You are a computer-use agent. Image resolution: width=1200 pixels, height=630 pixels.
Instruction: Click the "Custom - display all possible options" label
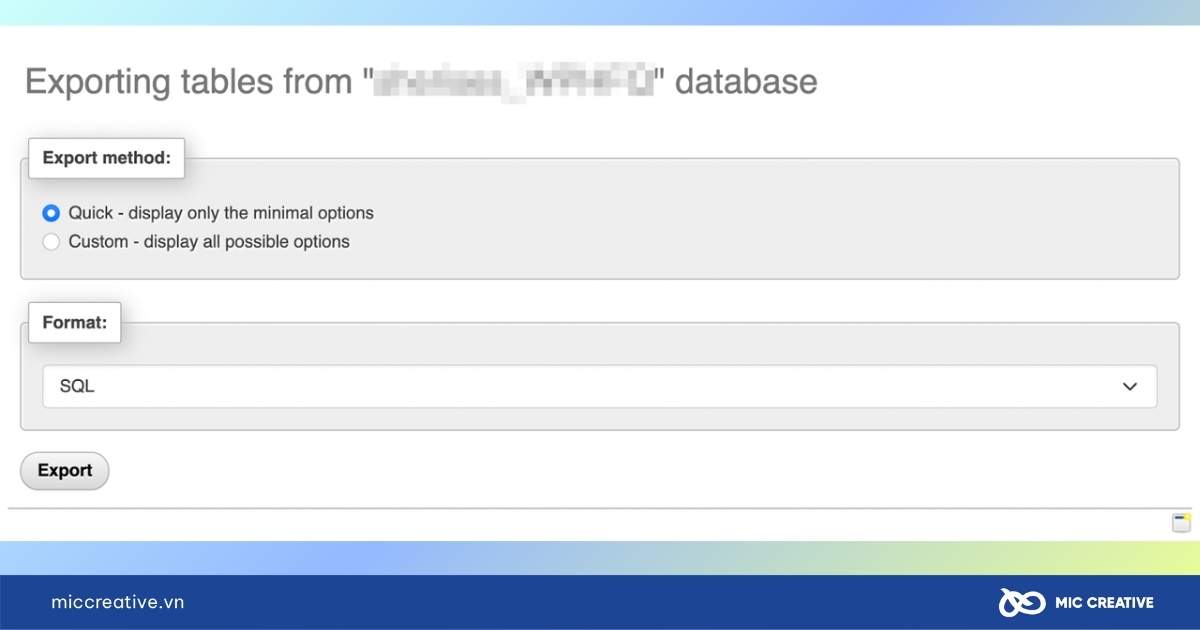point(209,241)
